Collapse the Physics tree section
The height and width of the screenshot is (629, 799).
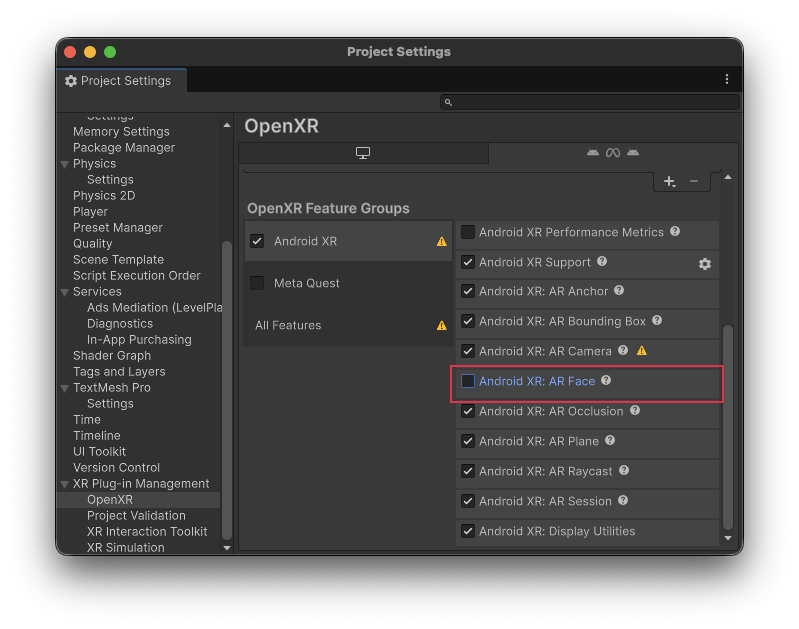pyautogui.click(x=64, y=164)
